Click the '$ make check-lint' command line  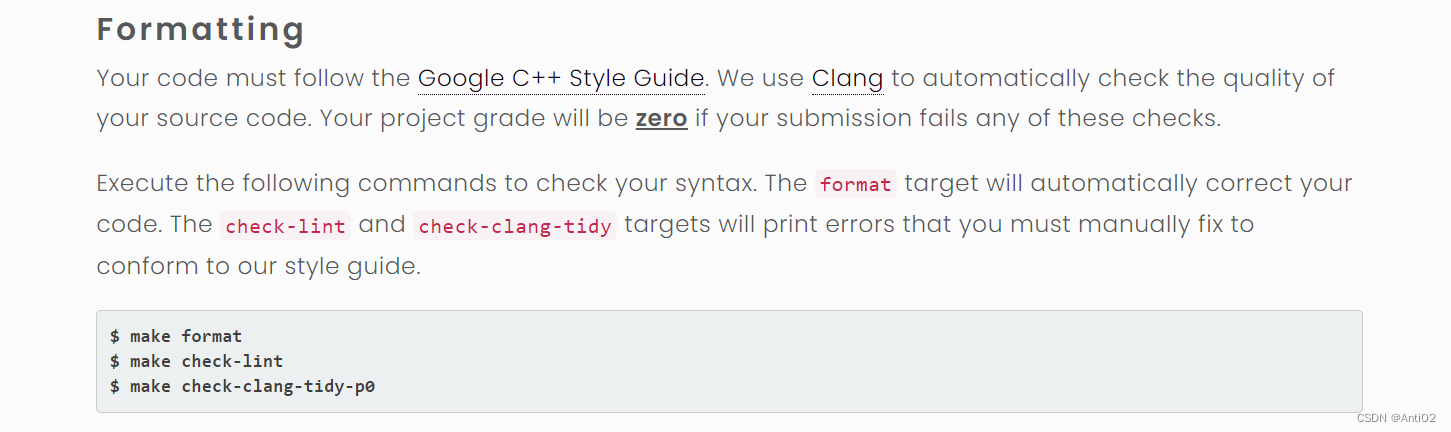(196, 361)
